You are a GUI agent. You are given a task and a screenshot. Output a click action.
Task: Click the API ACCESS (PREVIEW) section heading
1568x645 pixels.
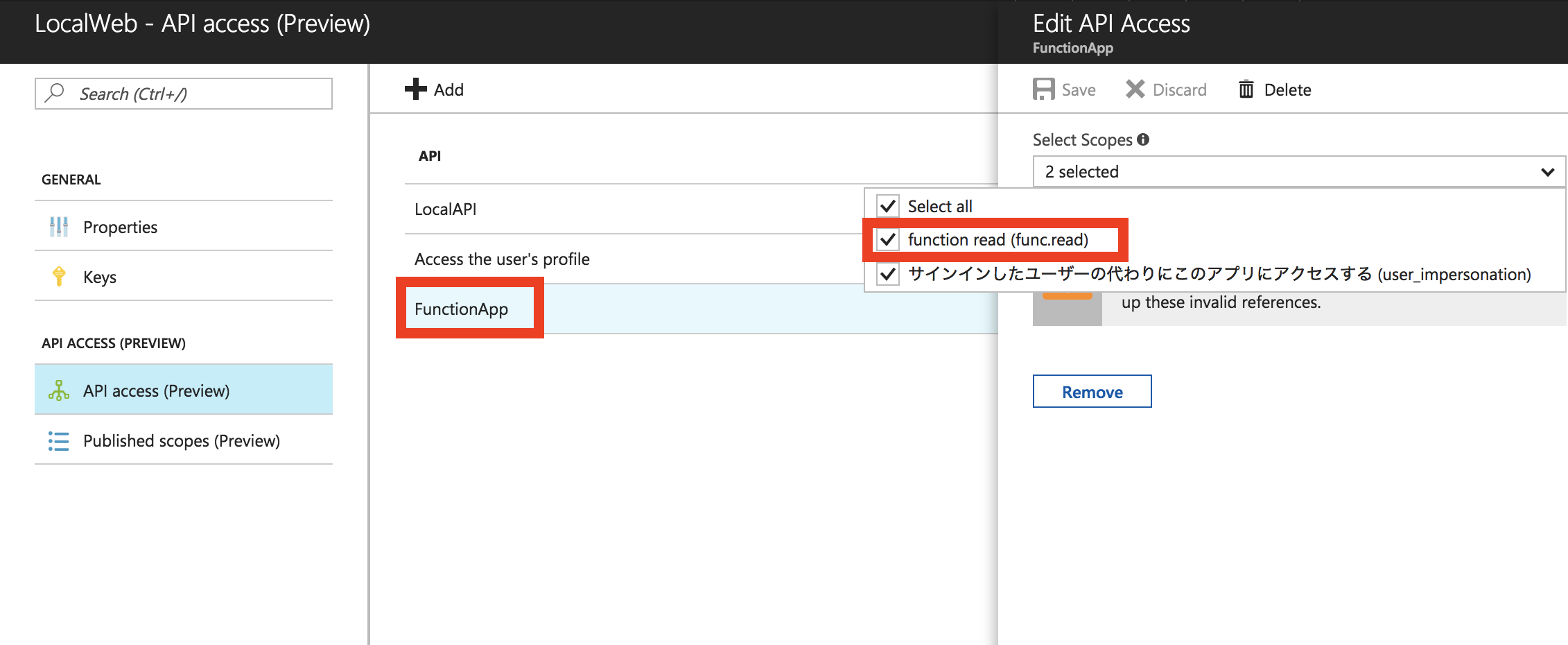click(x=114, y=343)
